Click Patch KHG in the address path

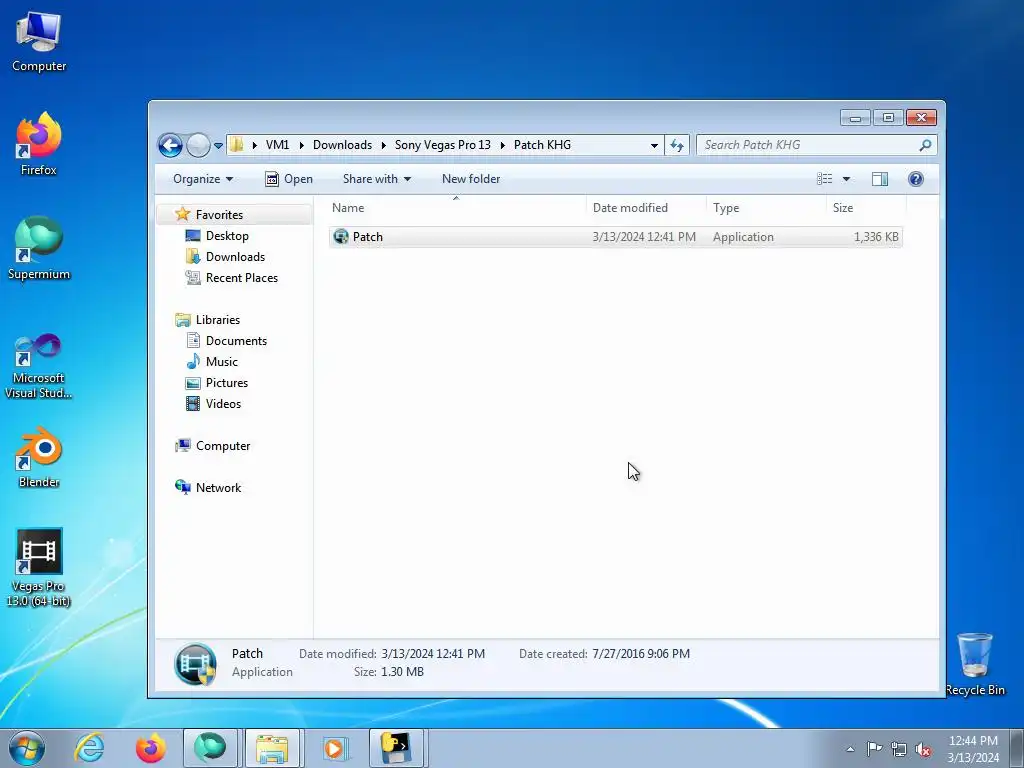[542, 145]
